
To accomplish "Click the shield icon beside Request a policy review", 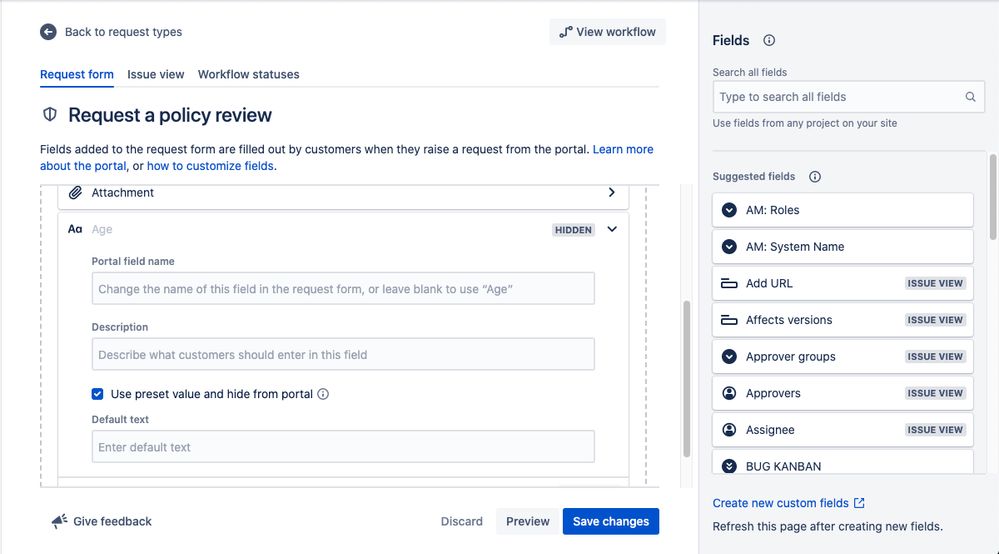I will tap(50, 115).
